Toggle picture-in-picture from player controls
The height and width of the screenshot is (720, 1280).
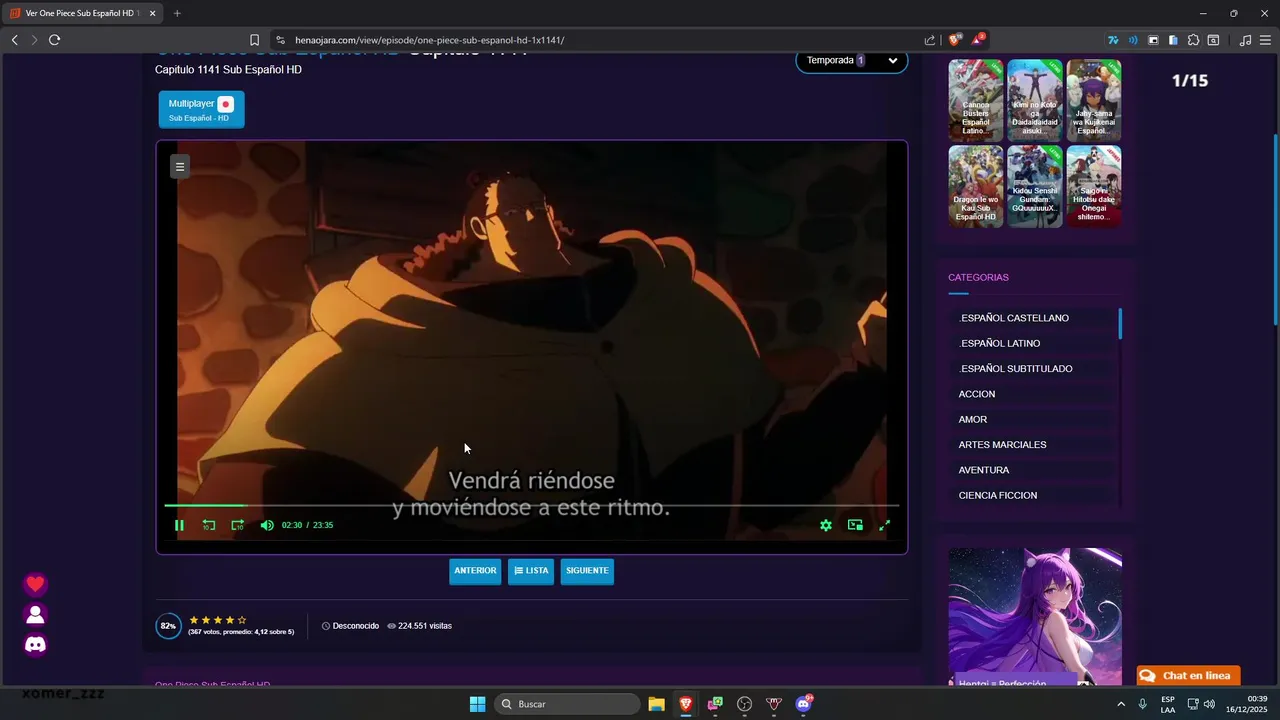pyautogui.click(x=855, y=525)
